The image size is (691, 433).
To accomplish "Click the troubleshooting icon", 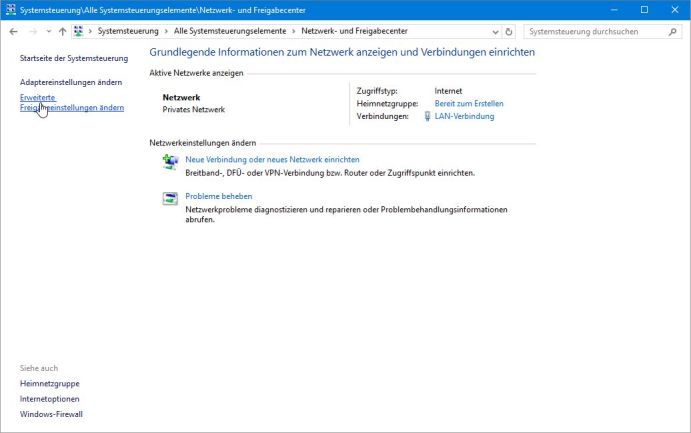I will (170, 199).
